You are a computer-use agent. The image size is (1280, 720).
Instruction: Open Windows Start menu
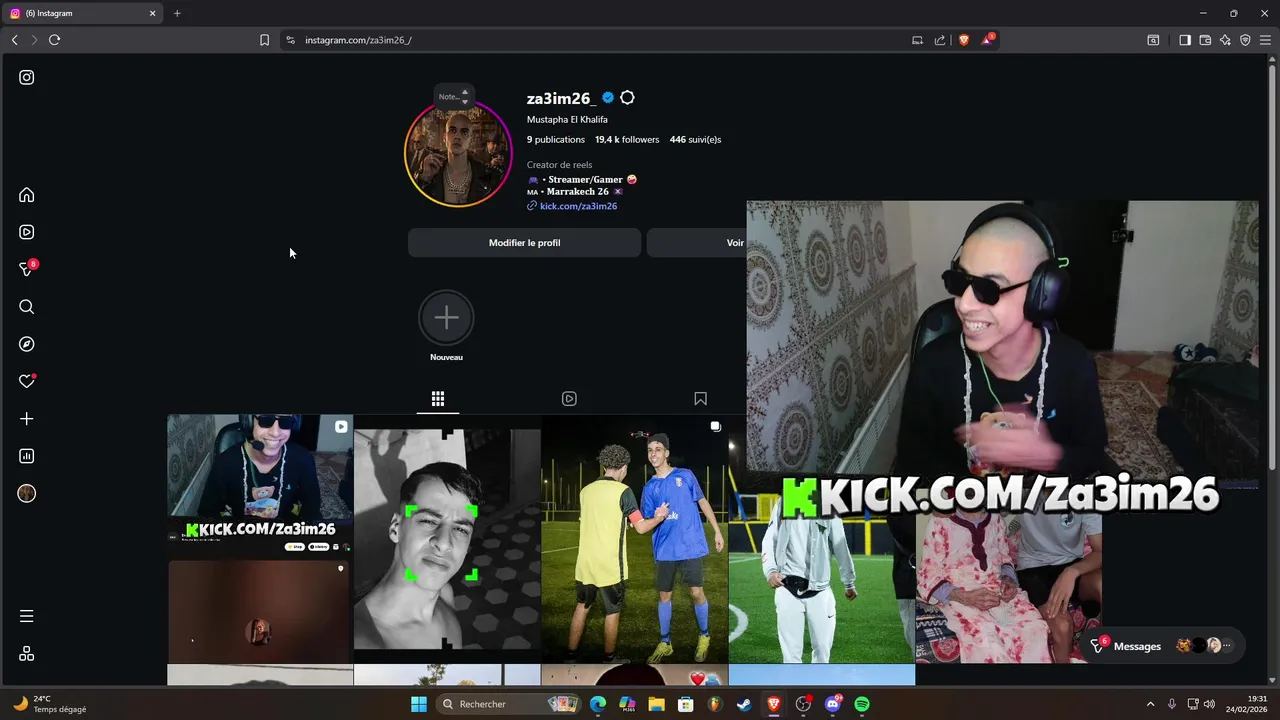click(x=419, y=704)
